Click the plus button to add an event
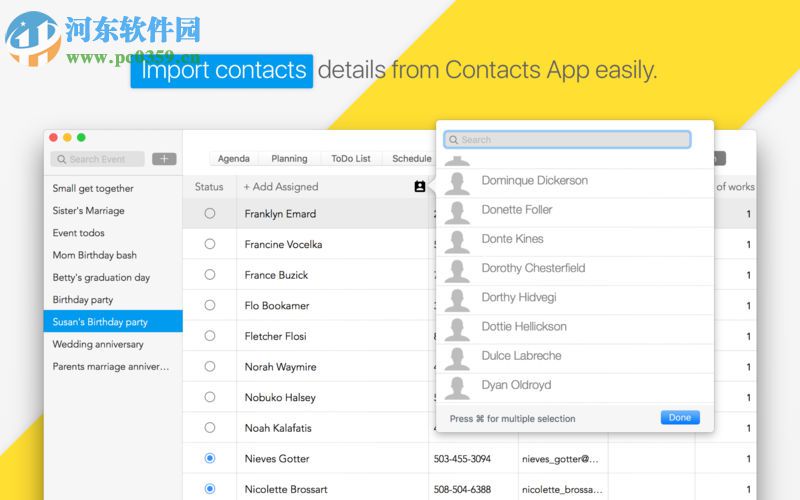 [164, 159]
